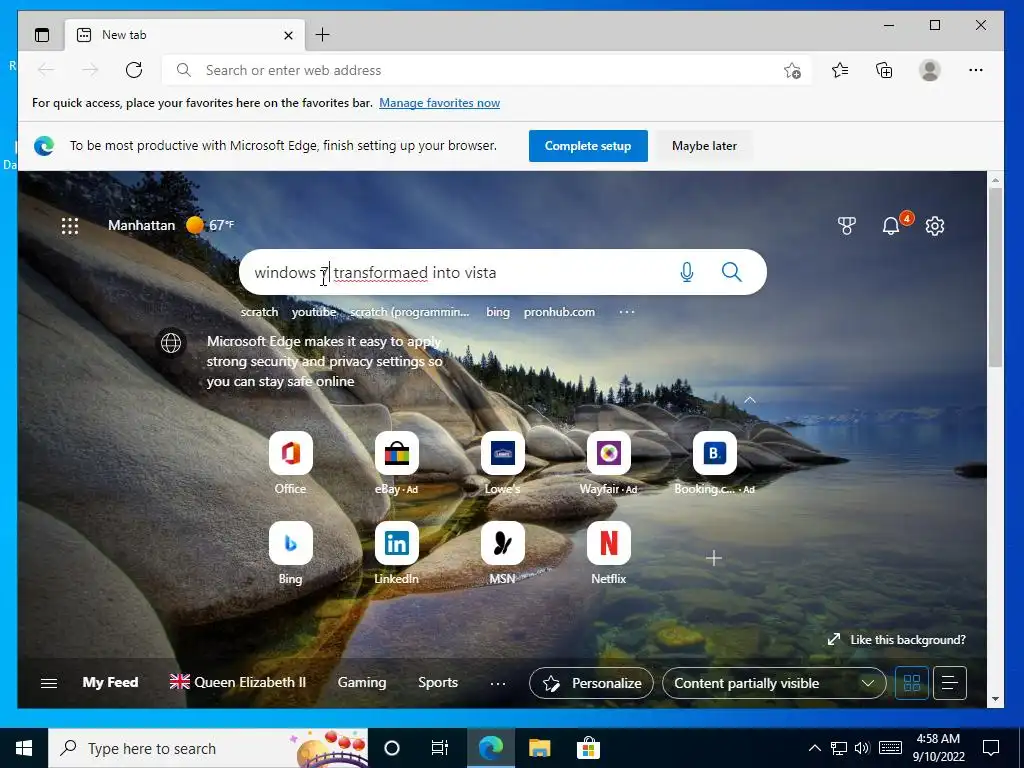This screenshot has width=1024, height=768.
Task: Focus the Search or enter web address bar
Action: coord(487,70)
